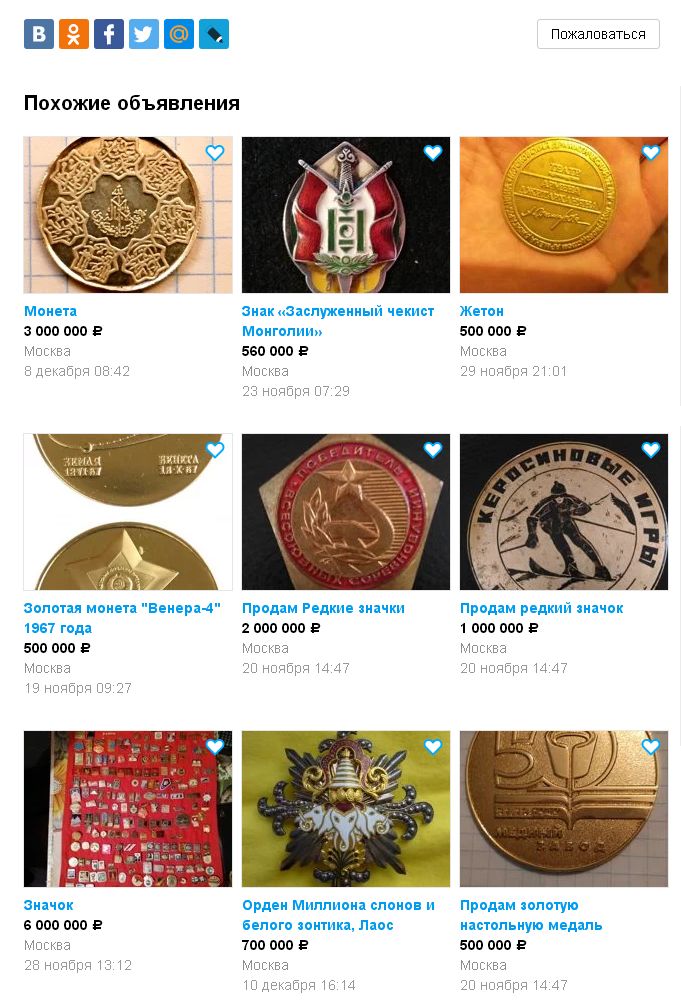681x1008 pixels.
Task: Open Золотая монета "Венера-4" listing link
Action: (x=122, y=618)
